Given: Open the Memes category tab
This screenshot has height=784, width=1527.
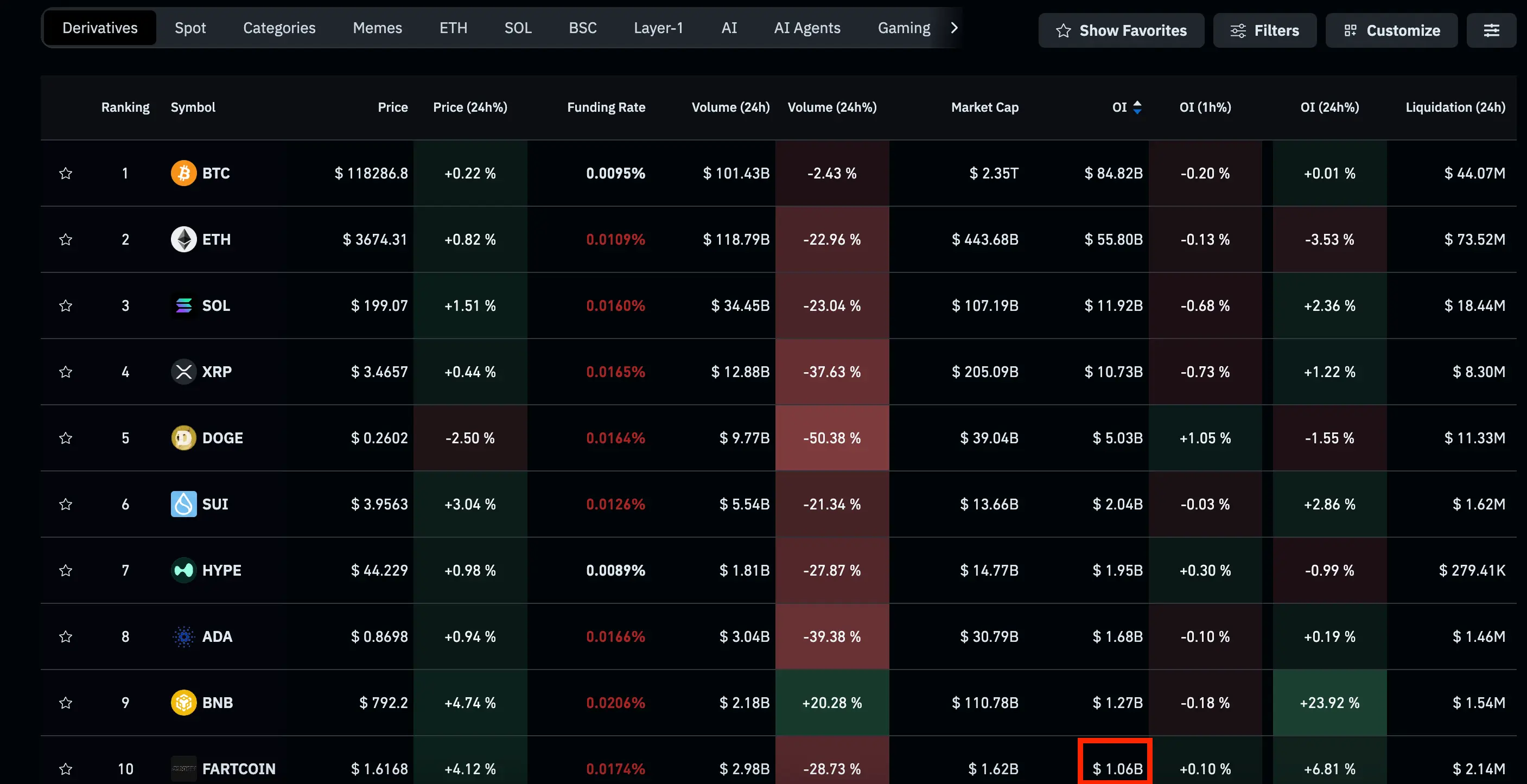Looking at the screenshot, I should pos(377,27).
